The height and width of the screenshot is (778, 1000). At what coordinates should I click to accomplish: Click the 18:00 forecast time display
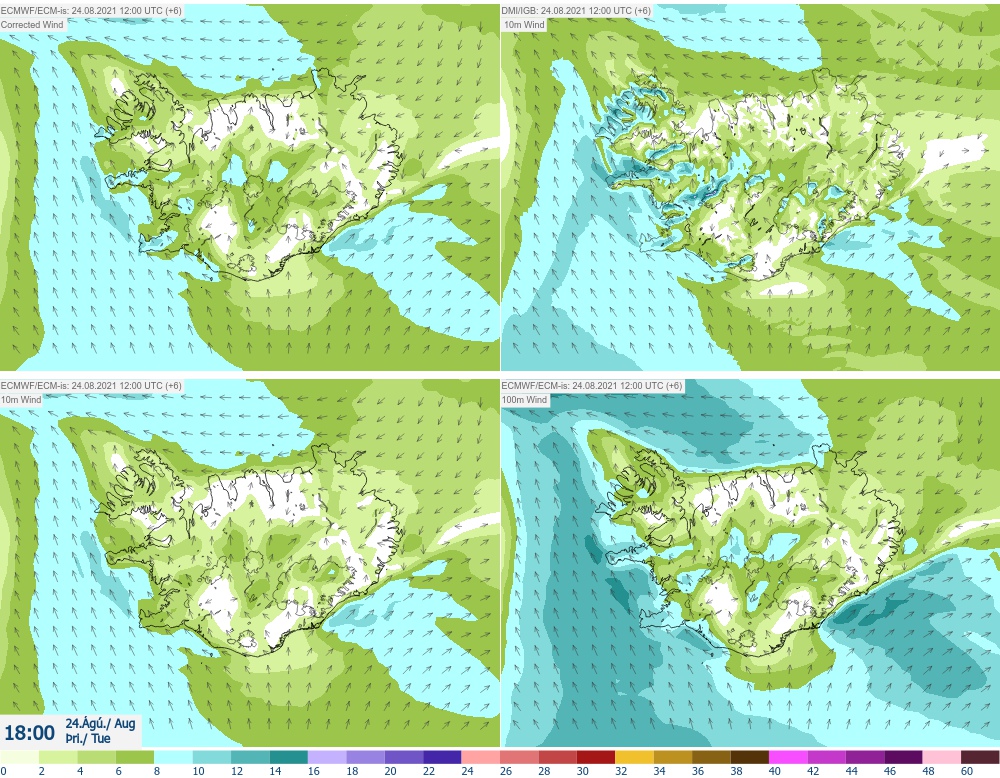coord(29,732)
